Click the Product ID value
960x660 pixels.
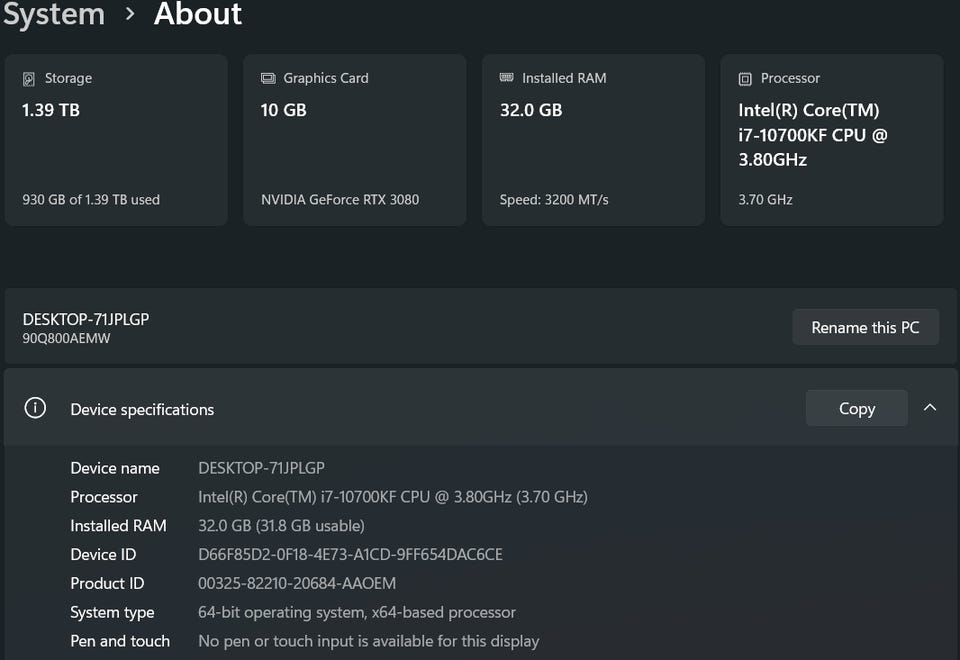tap(297, 583)
